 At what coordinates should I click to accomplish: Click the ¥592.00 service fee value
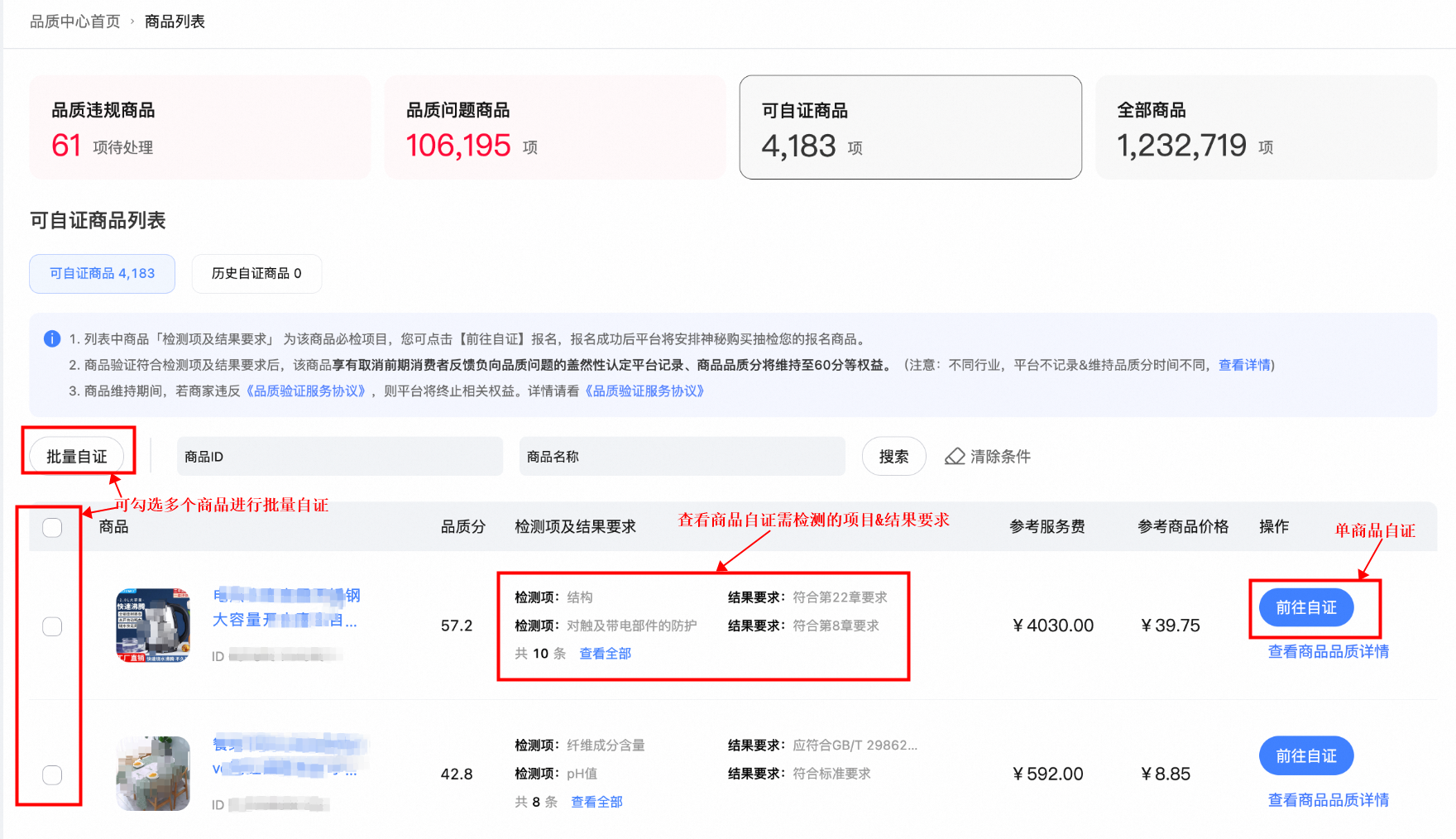tap(1048, 774)
